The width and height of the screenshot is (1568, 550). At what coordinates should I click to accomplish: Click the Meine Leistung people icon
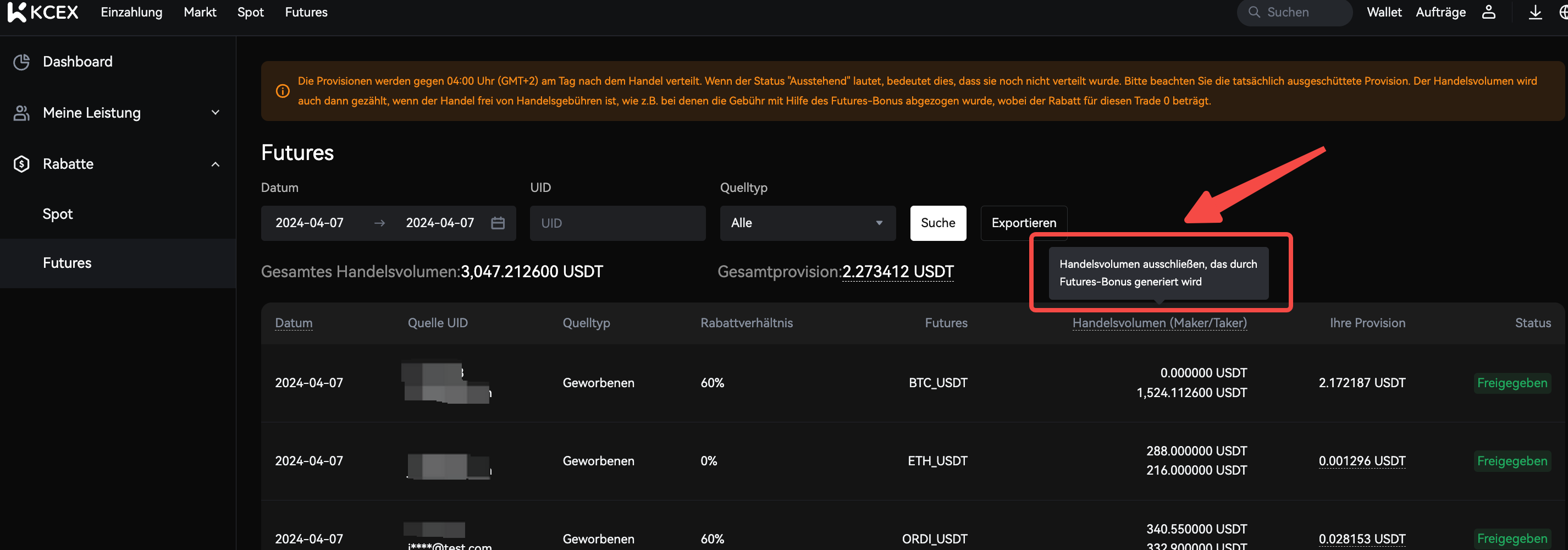pos(22,113)
